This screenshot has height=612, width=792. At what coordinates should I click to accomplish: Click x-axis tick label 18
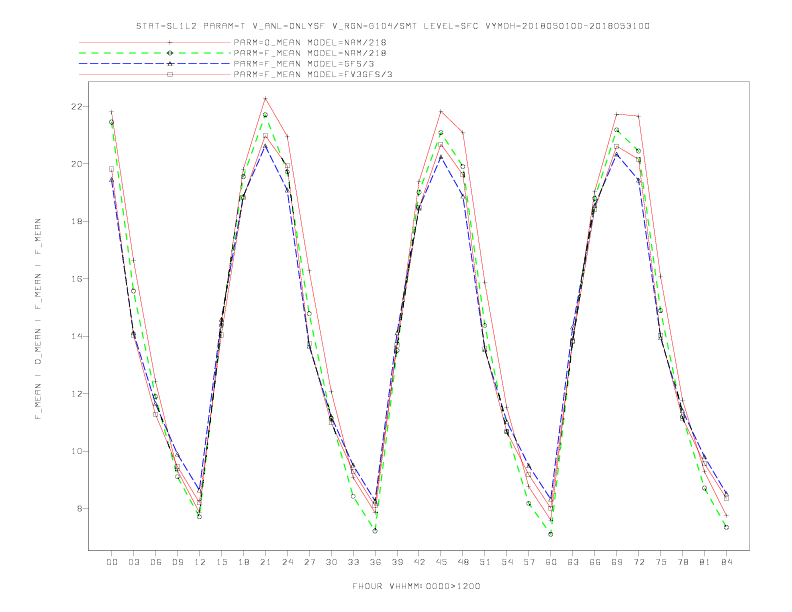[x=243, y=562]
